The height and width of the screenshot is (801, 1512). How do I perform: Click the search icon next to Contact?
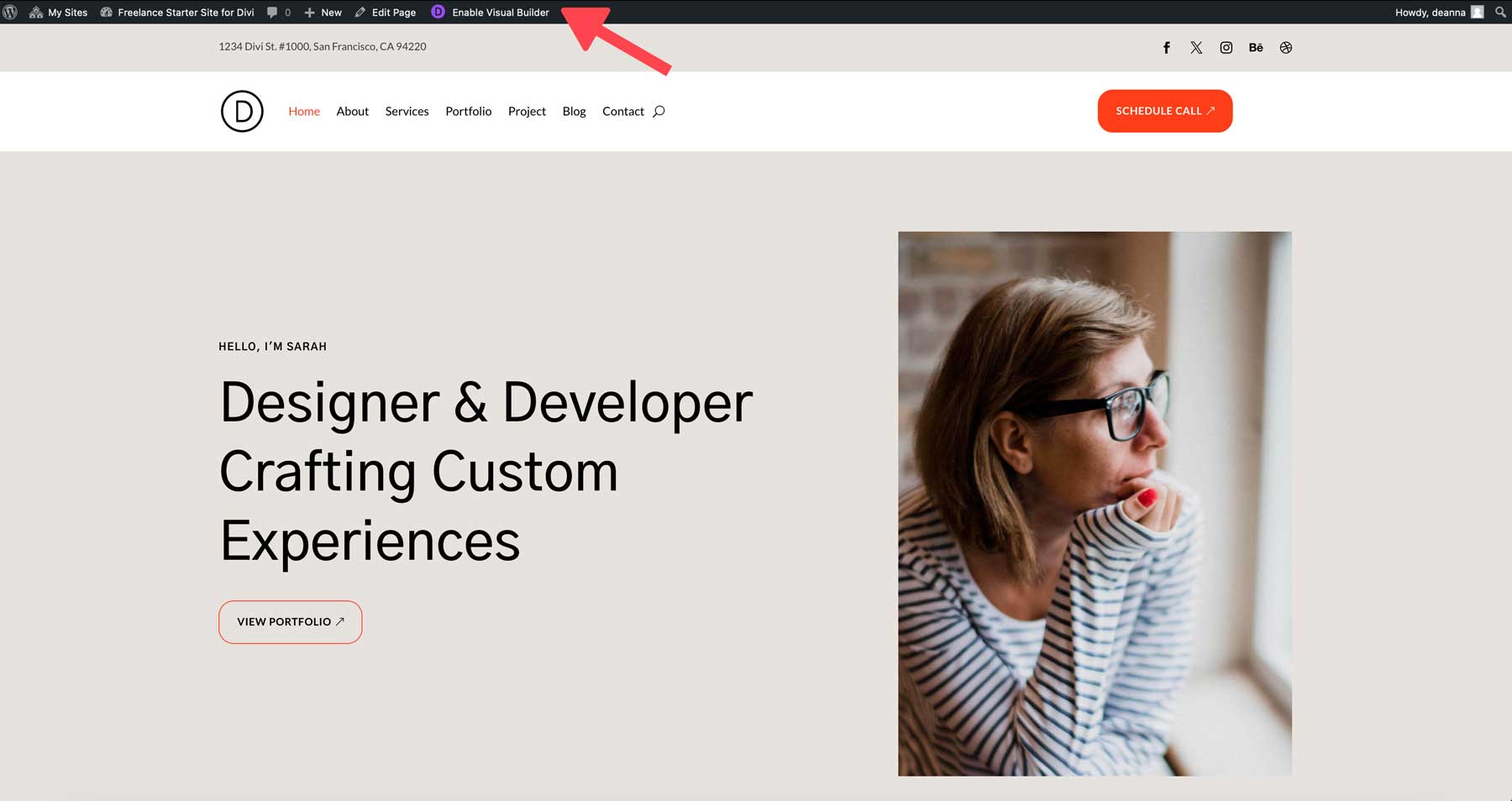tap(659, 111)
